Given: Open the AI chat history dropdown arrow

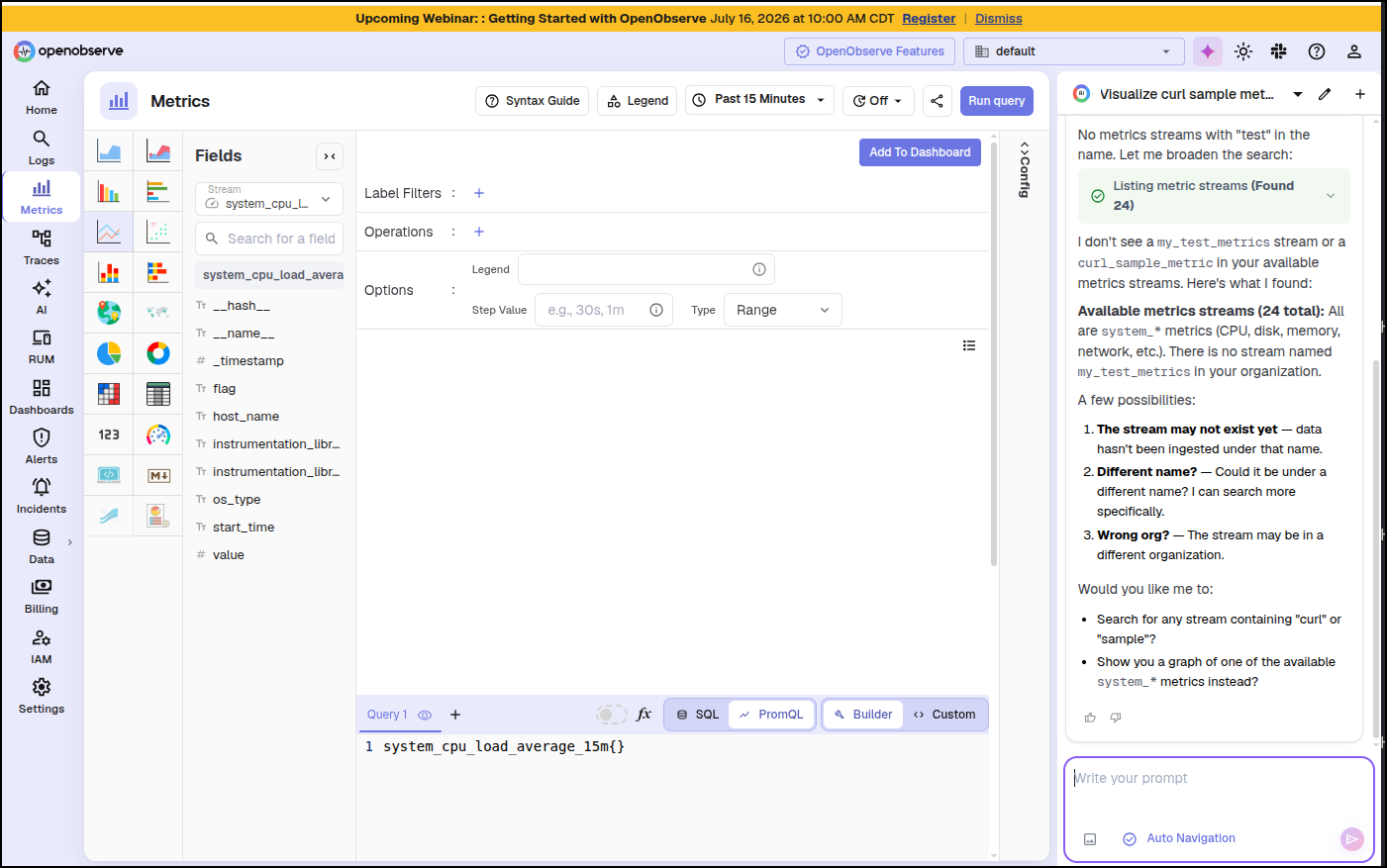Looking at the screenshot, I should [1298, 94].
